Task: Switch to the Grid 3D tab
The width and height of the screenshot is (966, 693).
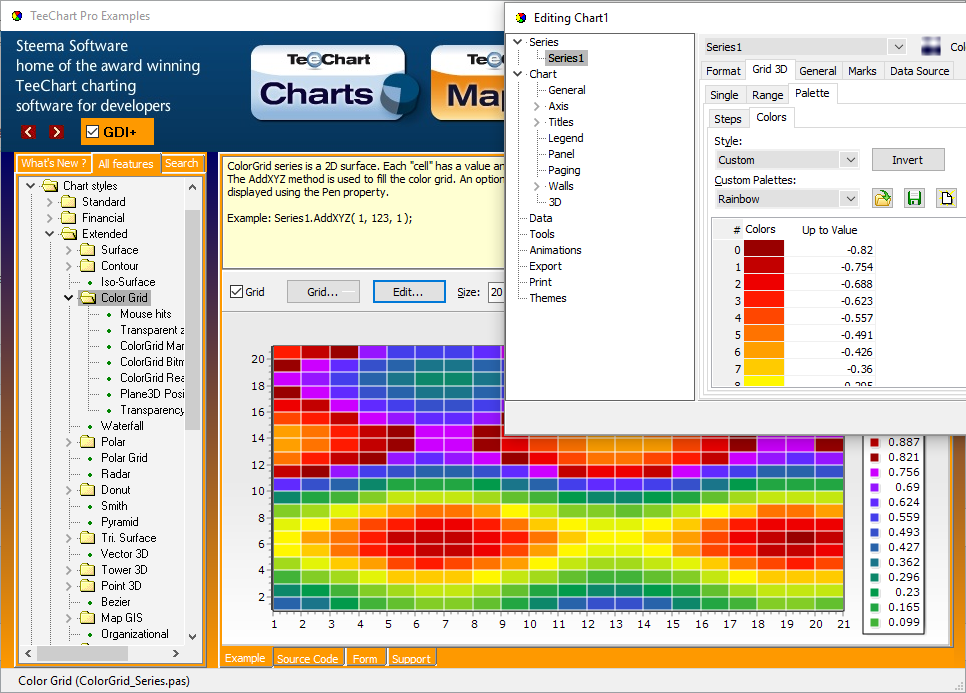Action: pos(769,69)
